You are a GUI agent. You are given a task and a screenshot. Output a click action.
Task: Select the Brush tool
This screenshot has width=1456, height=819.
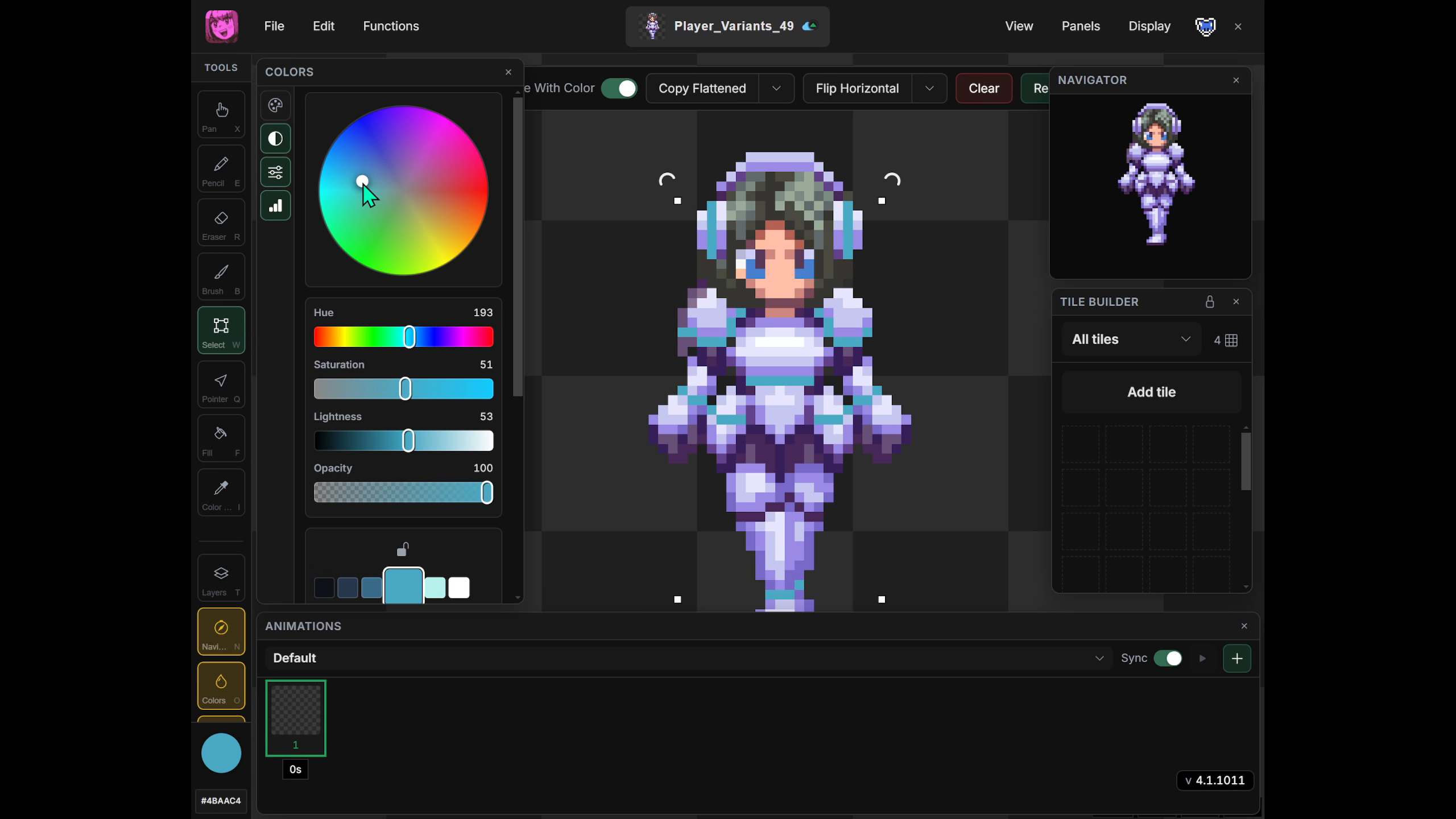[x=221, y=277]
